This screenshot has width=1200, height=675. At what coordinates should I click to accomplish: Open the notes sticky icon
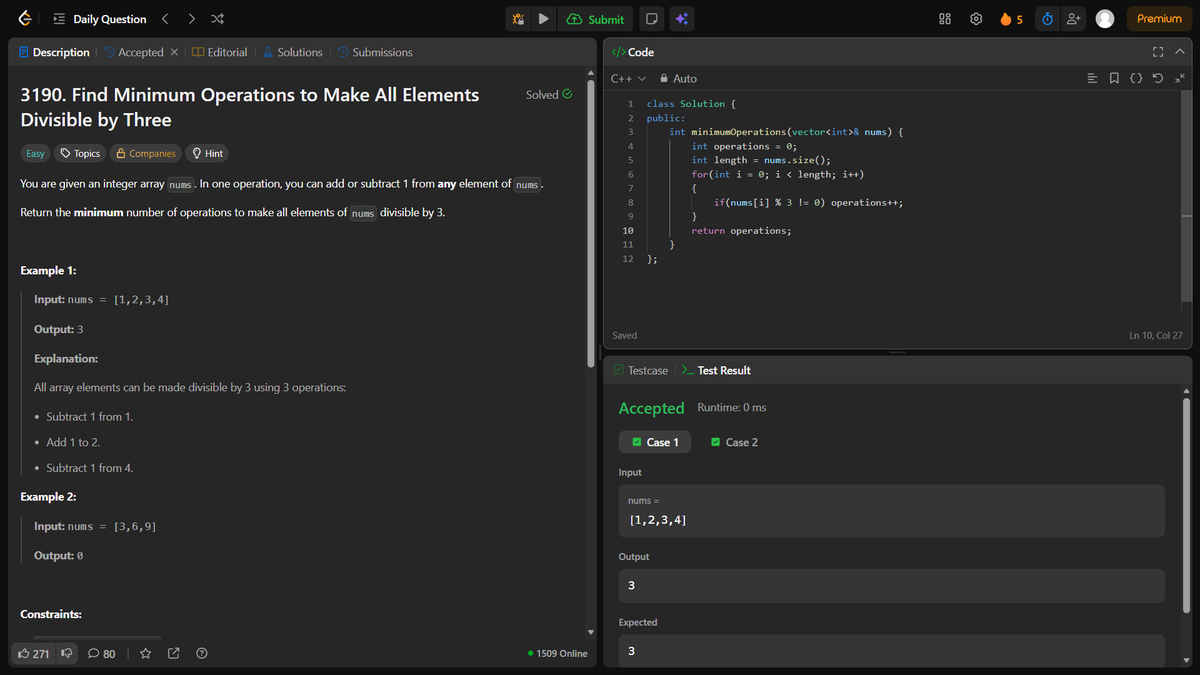[x=651, y=19]
